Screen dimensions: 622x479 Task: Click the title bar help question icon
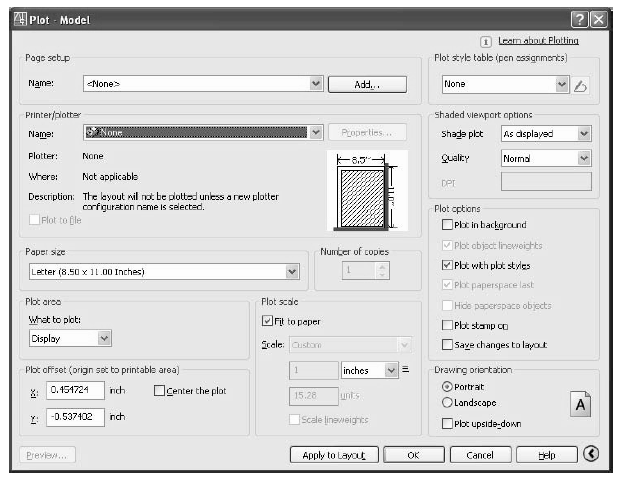(x=578, y=19)
